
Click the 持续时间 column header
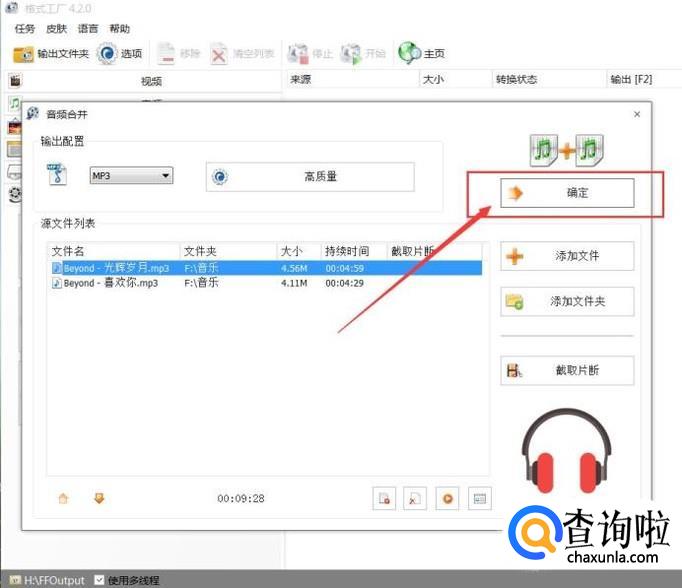click(354, 251)
